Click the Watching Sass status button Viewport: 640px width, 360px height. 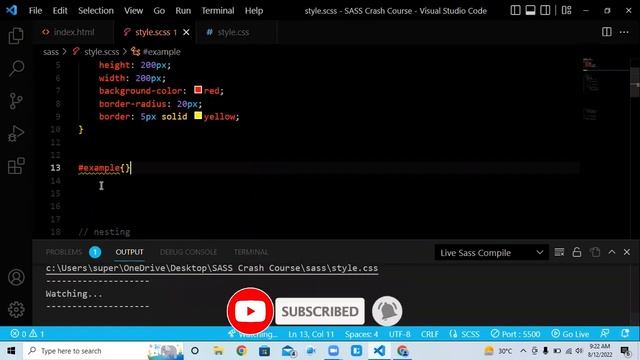point(253,334)
